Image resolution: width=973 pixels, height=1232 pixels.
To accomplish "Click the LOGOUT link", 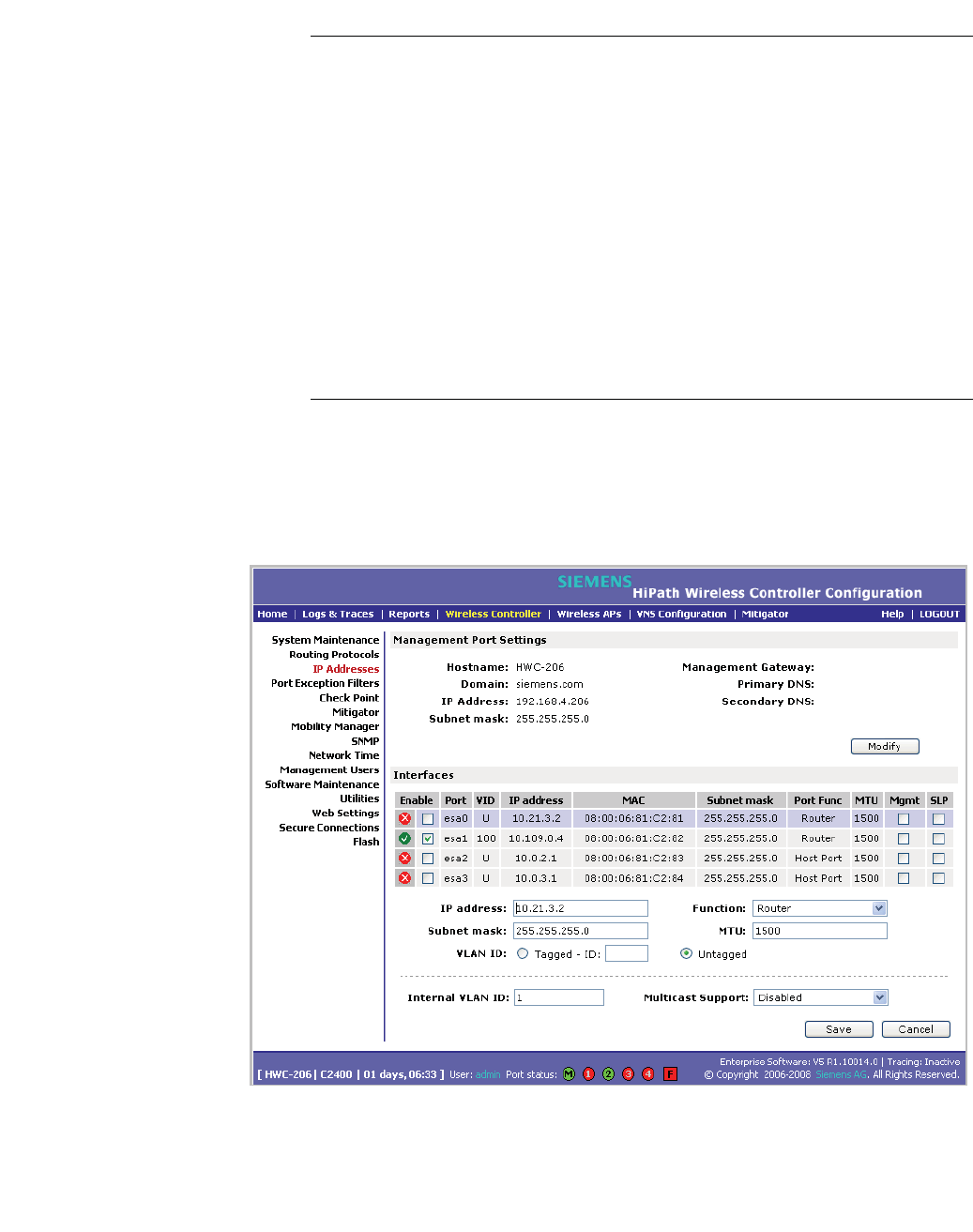I will [x=939, y=614].
